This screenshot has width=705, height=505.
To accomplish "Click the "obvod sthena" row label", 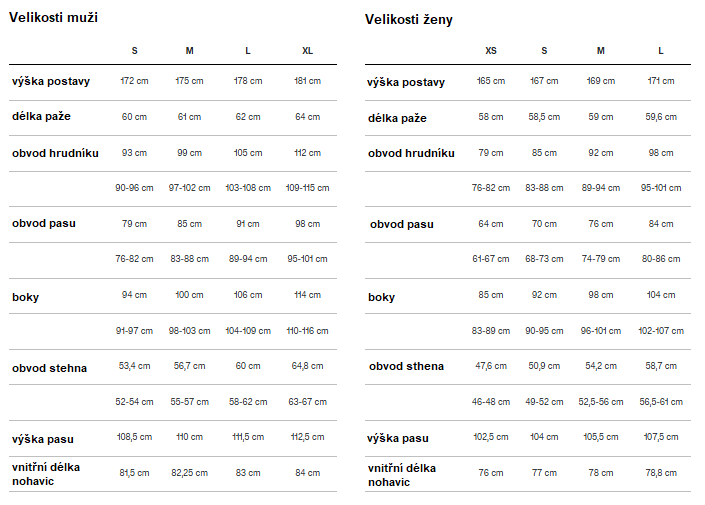I will point(406,366).
